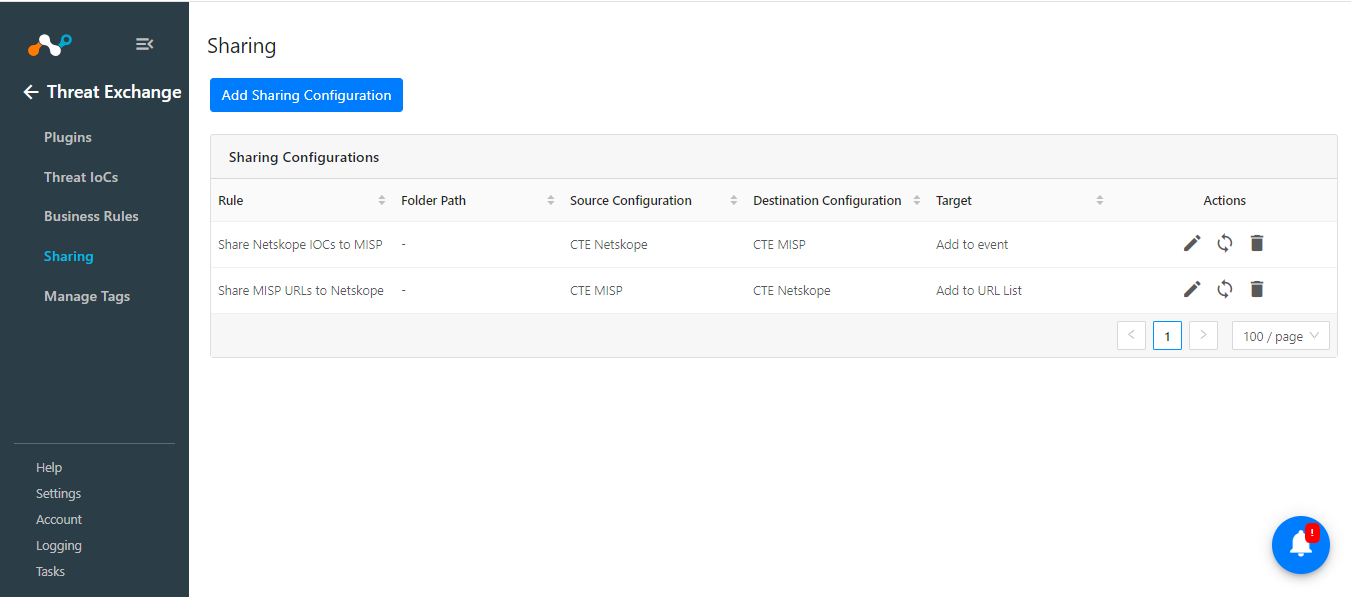This screenshot has height=597, width=1351.
Task: Click the Netskope logo icon
Action: tap(50, 44)
